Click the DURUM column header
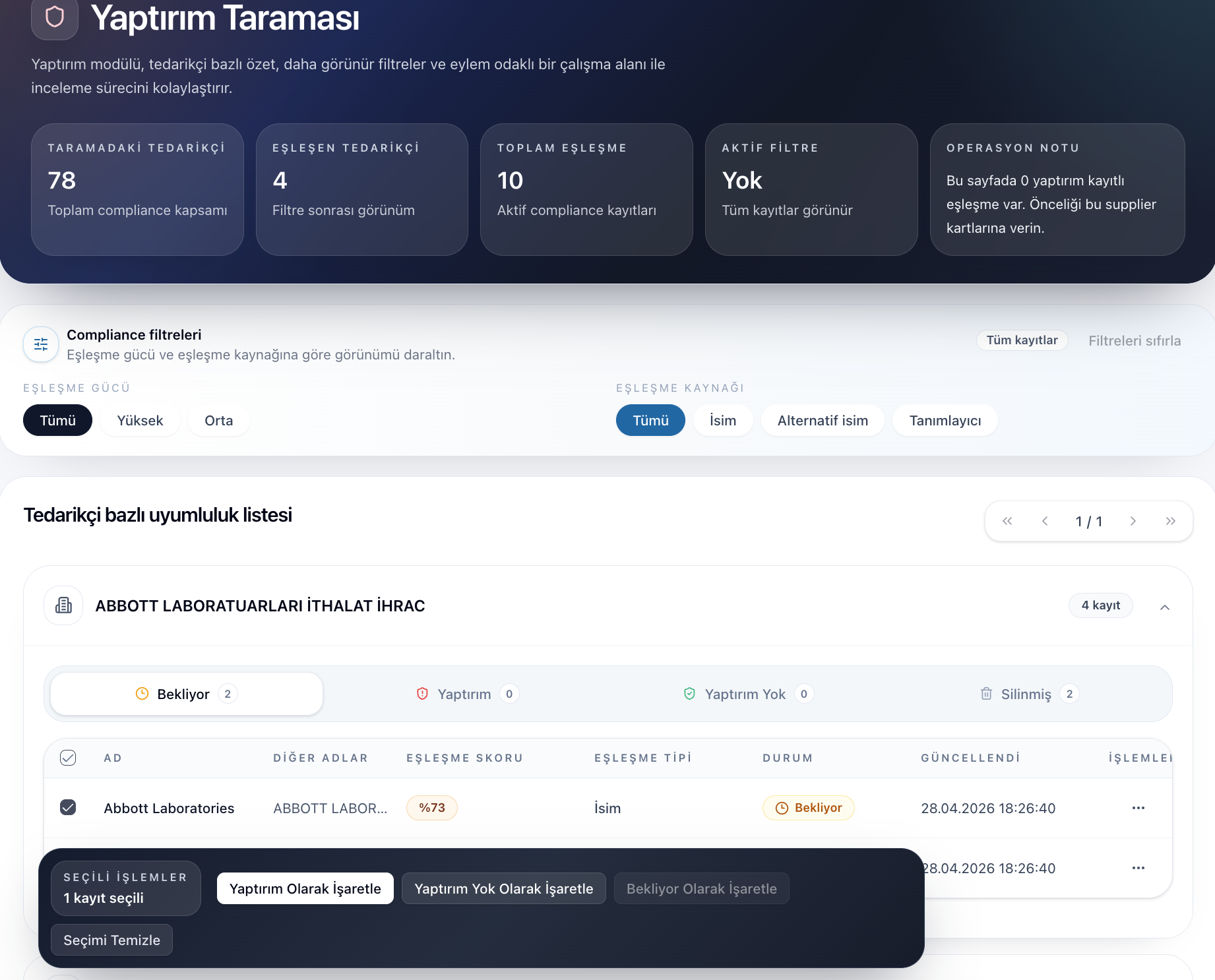The image size is (1215, 980). [x=788, y=758]
